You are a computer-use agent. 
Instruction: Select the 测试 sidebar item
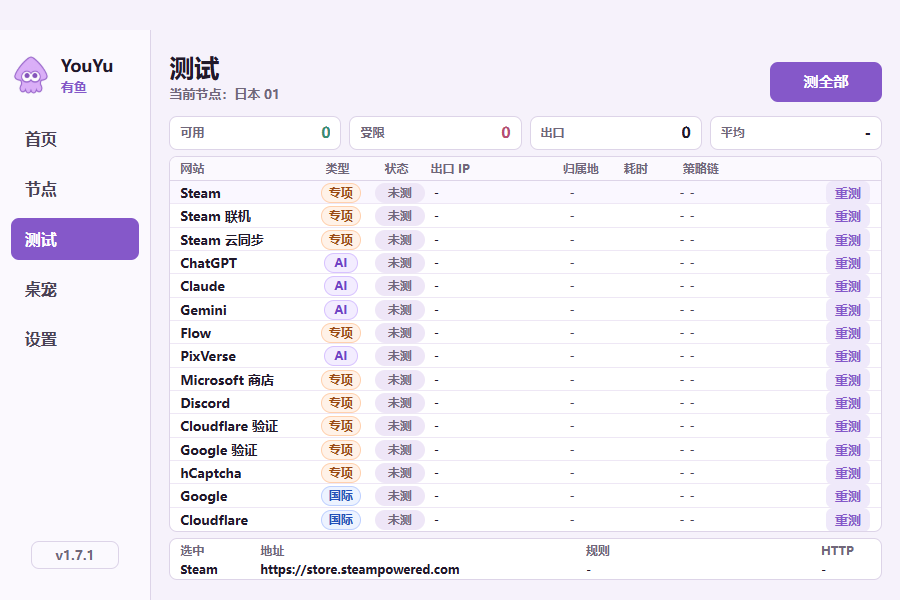point(75,239)
